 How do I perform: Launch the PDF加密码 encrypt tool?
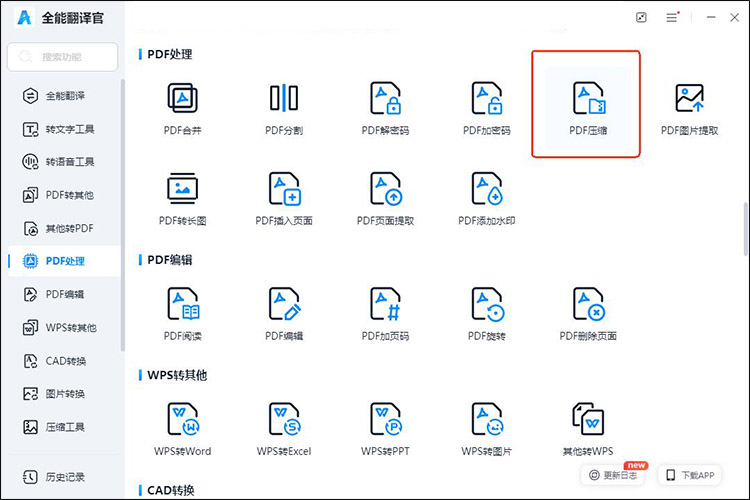486,109
